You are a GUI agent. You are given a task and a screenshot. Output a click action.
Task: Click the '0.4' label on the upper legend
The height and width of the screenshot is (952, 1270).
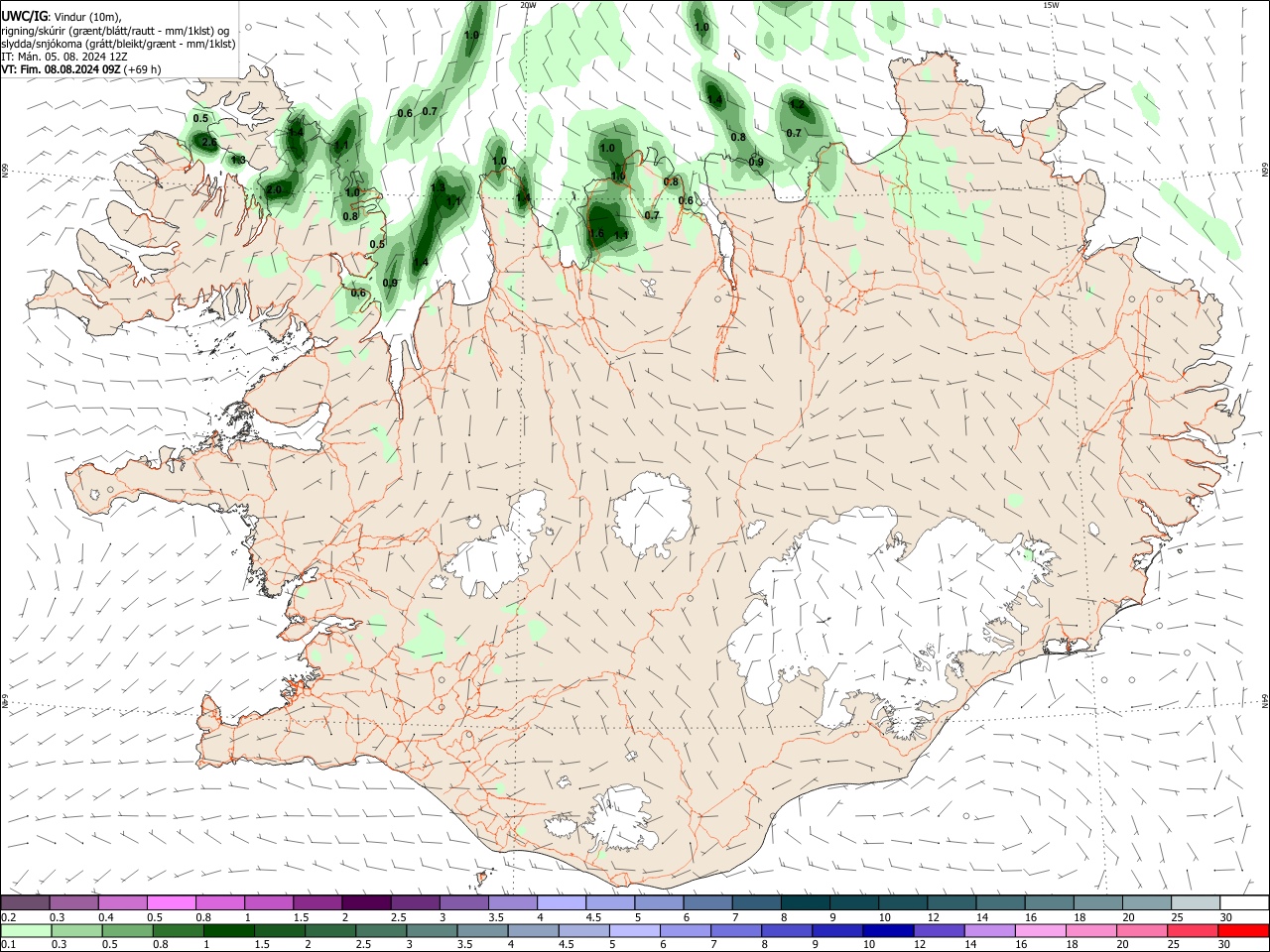(106, 917)
